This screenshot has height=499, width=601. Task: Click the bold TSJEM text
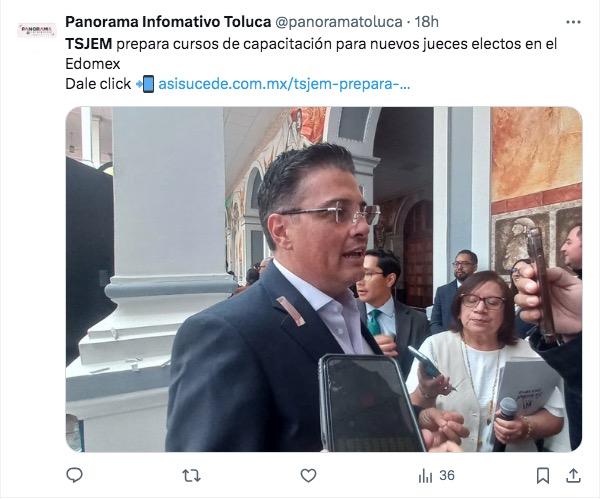click(89, 44)
